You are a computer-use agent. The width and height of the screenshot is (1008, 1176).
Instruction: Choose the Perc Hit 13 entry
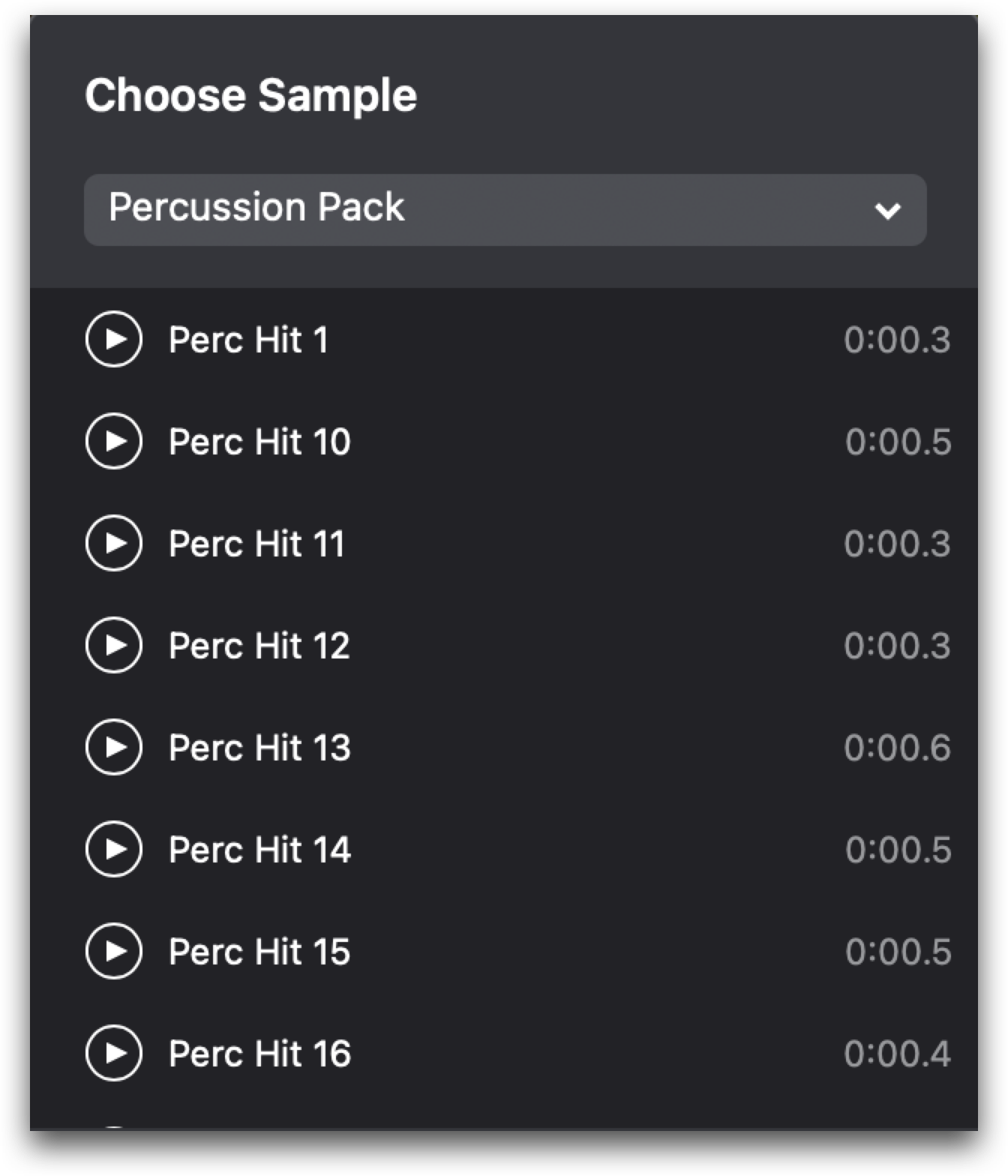504,747
